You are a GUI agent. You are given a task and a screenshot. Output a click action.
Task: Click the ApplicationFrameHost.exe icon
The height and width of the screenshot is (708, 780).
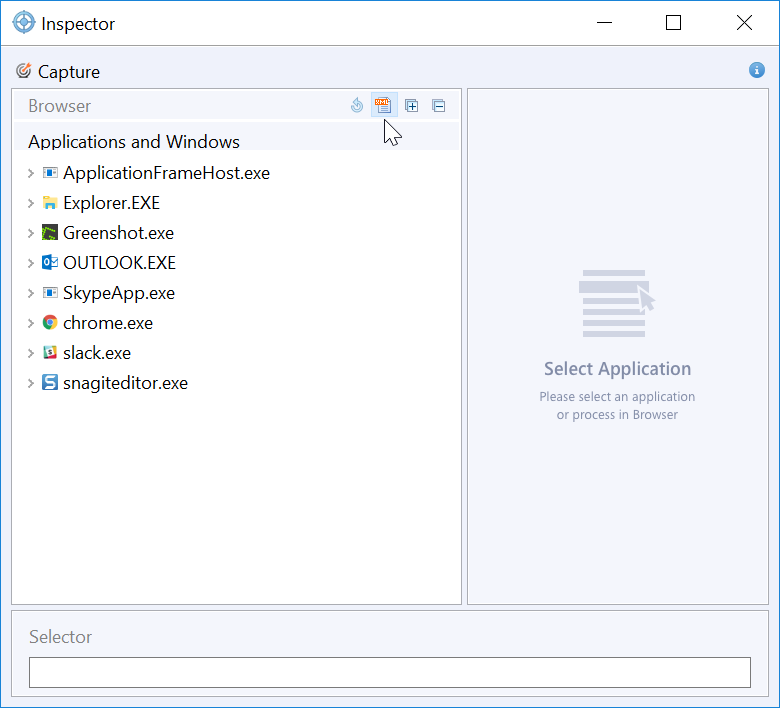pos(50,173)
